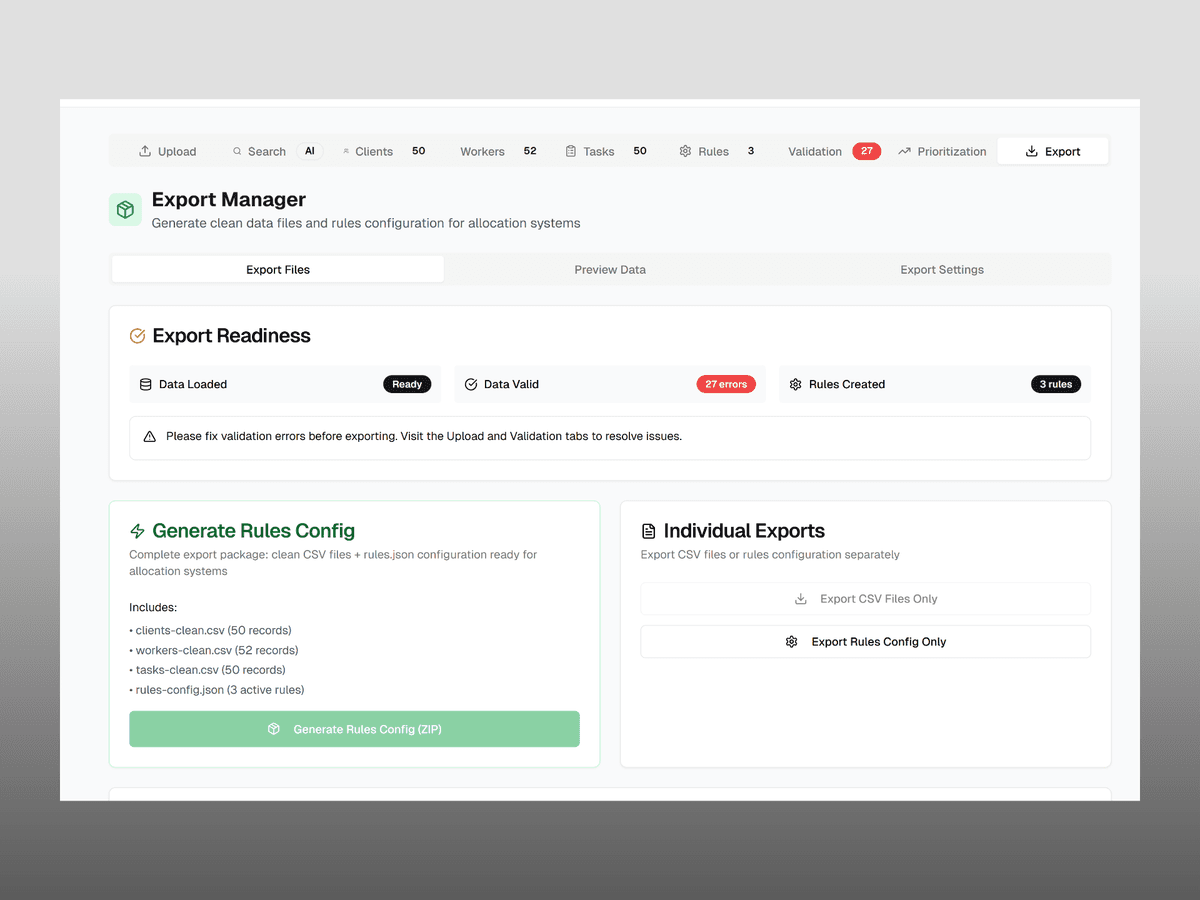Click the export download icon in the navigation

(x=1032, y=151)
